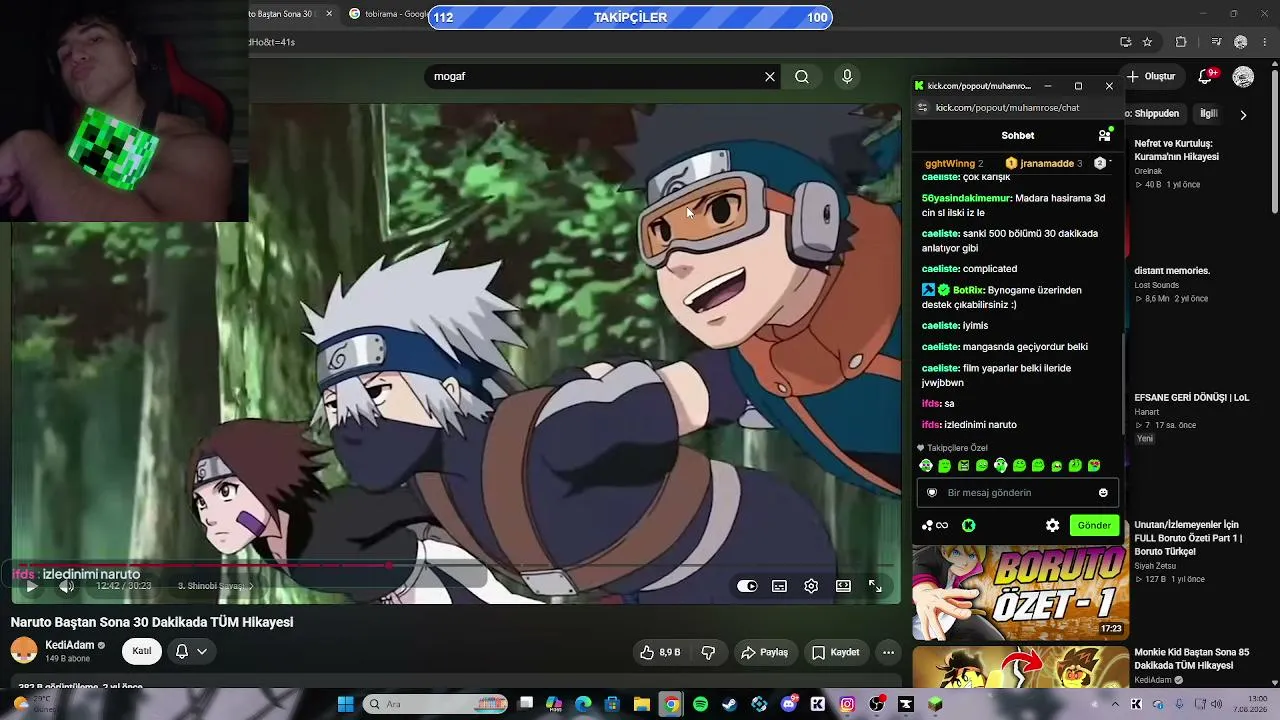Dislike the video with thumbs-down
1280x720 pixels.
click(x=708, y=652)
